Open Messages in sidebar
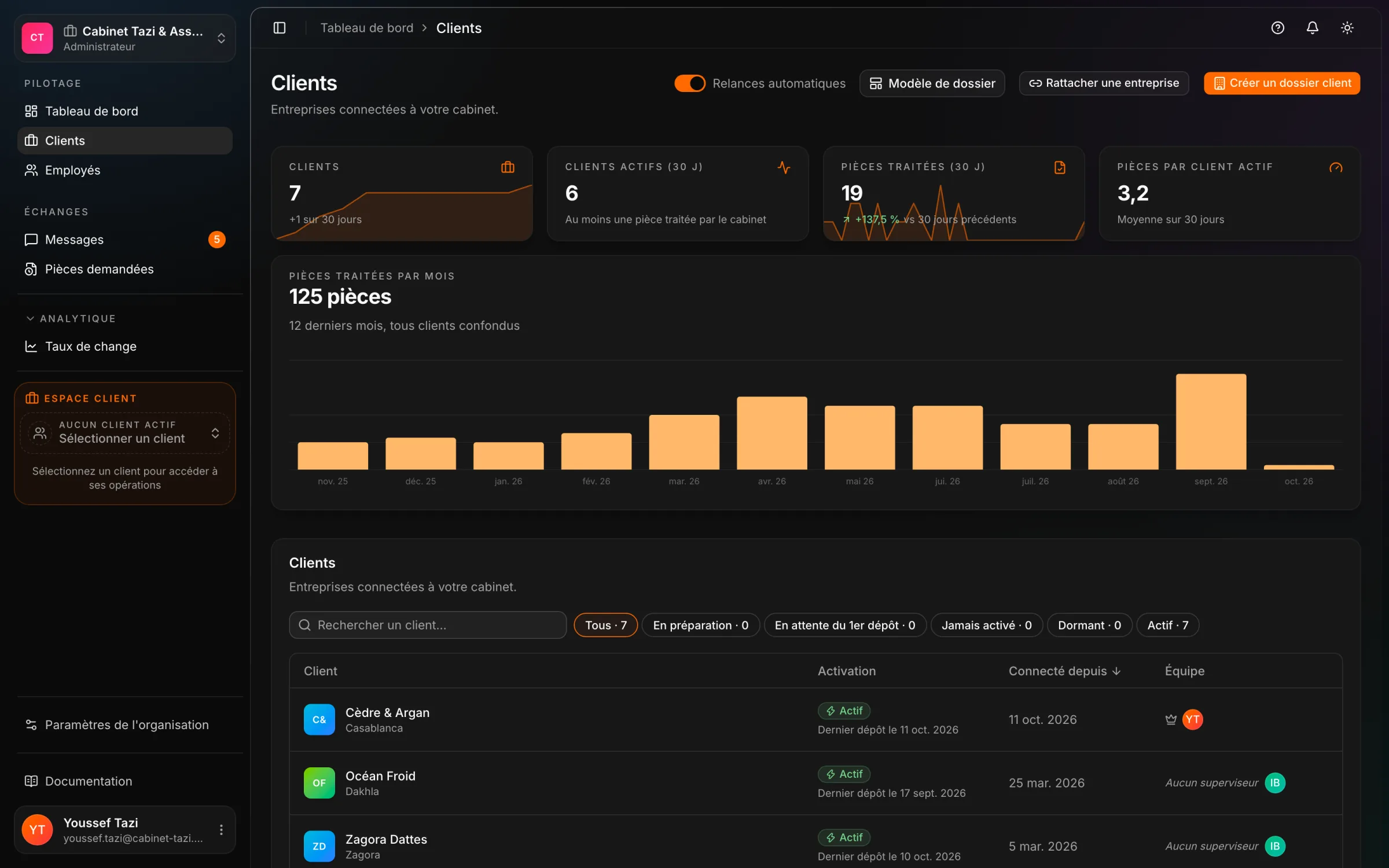This screenshot has width=1389, height=868. pos(125,240)
